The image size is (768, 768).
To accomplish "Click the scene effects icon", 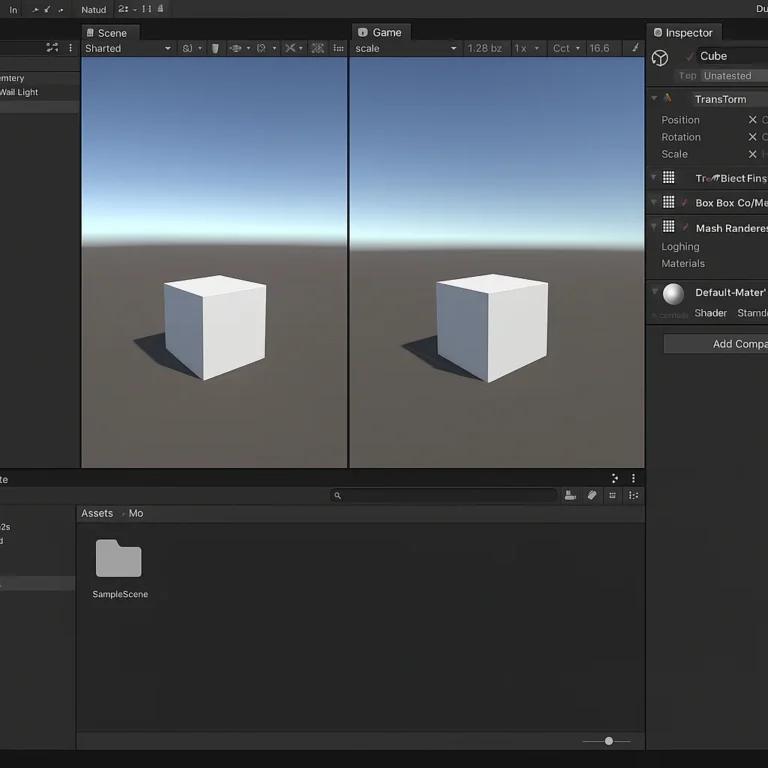I will point(236,48).
